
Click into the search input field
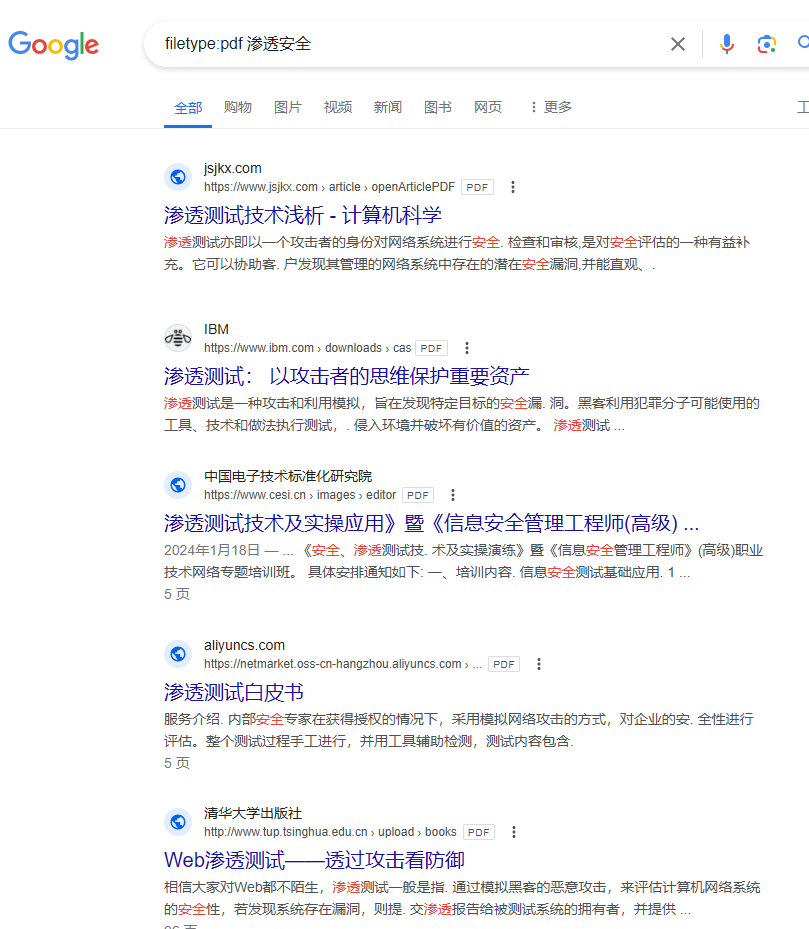pyautogui.click(x=400, y=44)
